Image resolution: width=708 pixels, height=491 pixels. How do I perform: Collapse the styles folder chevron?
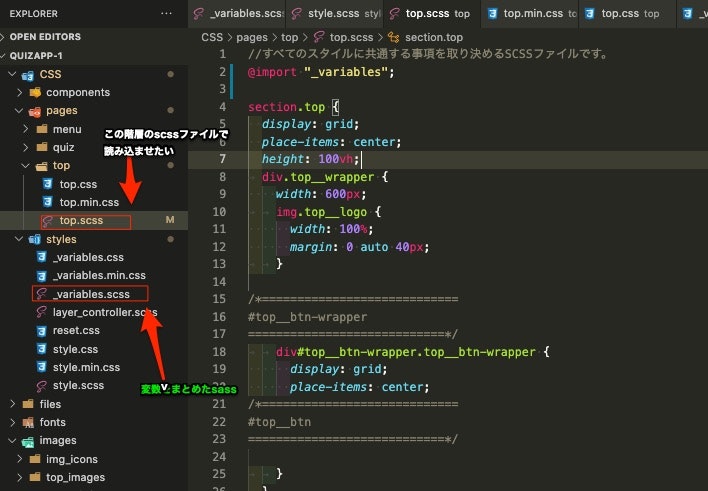19,239
